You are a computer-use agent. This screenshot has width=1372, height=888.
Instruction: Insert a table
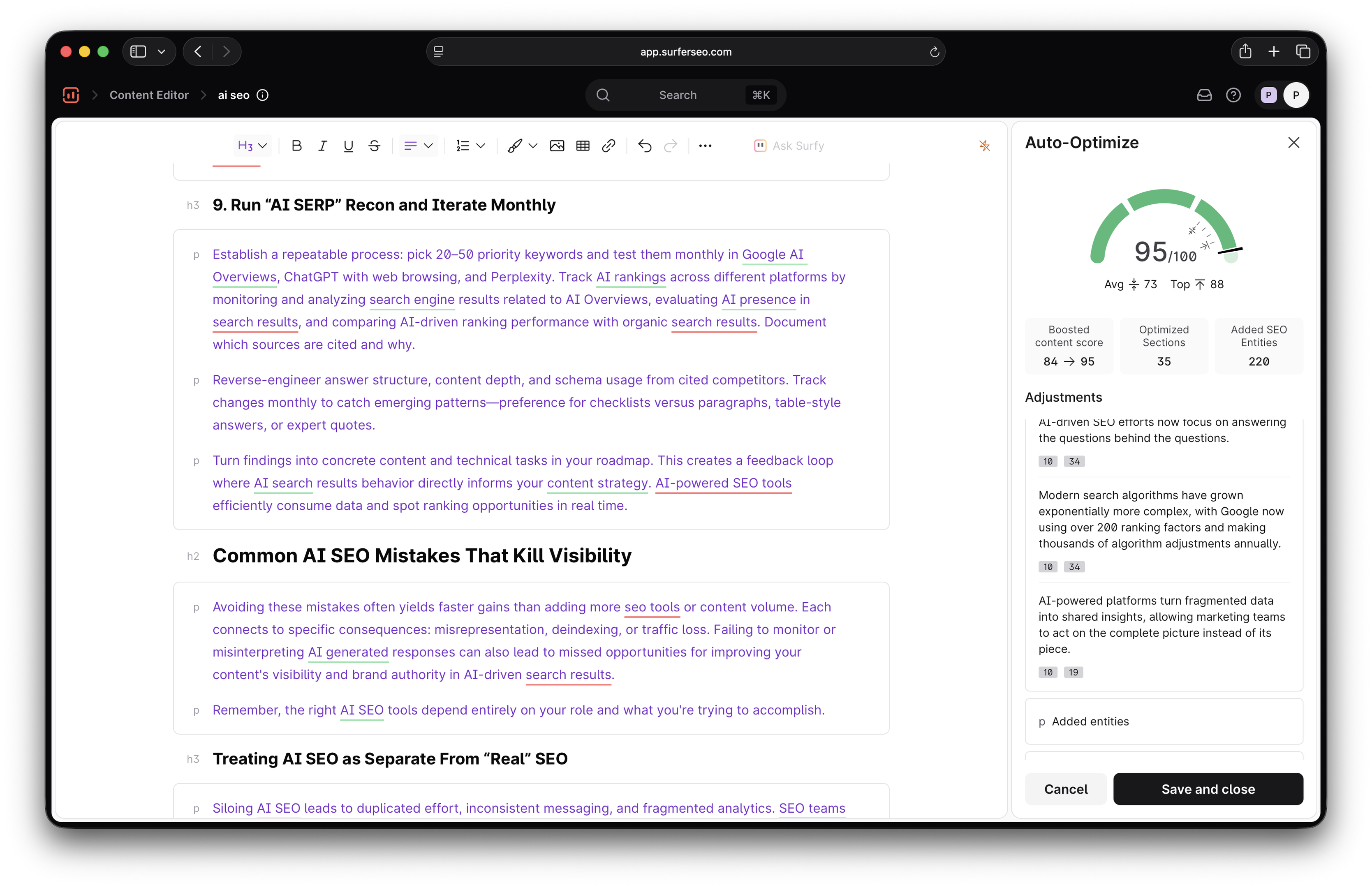click(583, 146)
